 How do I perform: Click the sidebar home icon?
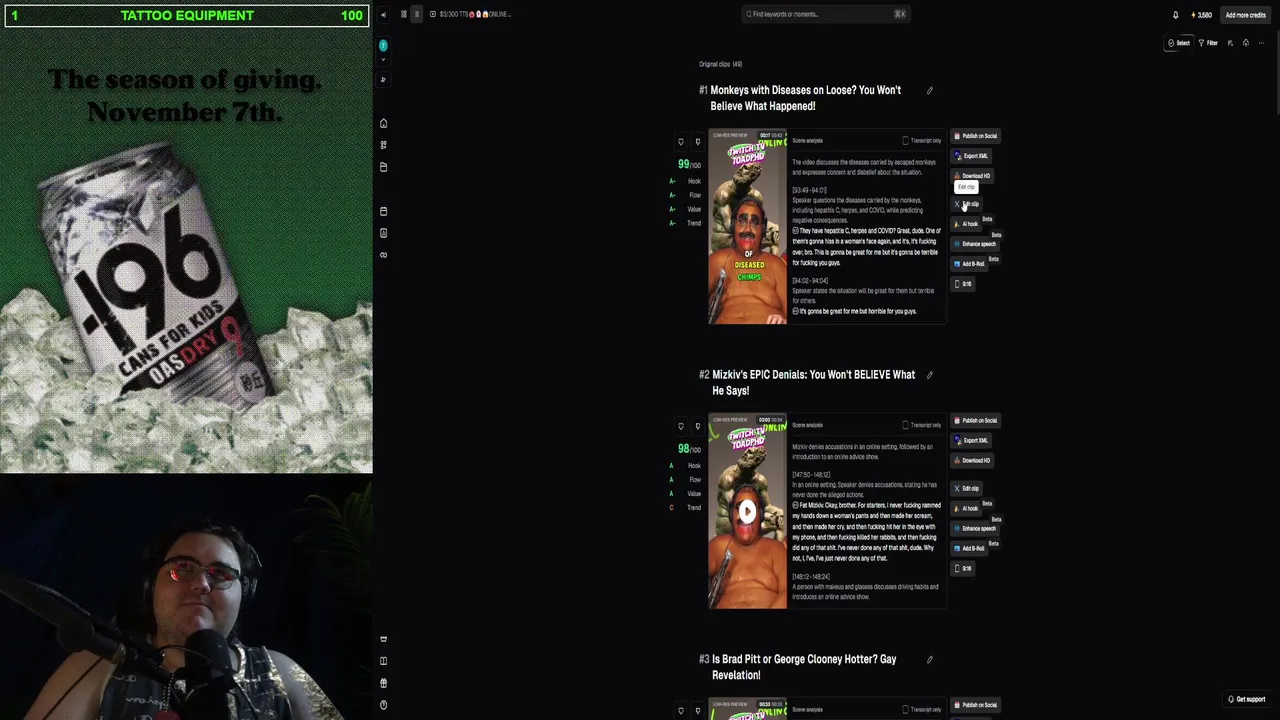[383, 123]
